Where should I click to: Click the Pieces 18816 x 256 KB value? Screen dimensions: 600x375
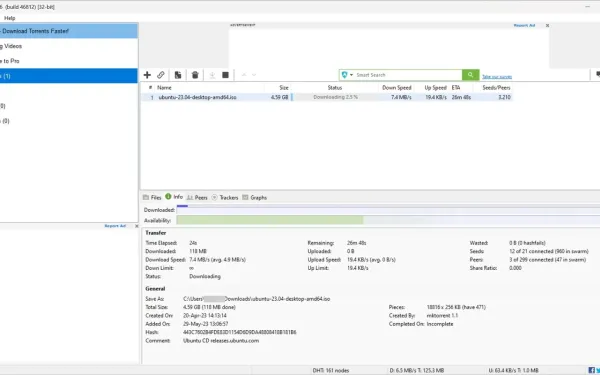click(456, 307)
